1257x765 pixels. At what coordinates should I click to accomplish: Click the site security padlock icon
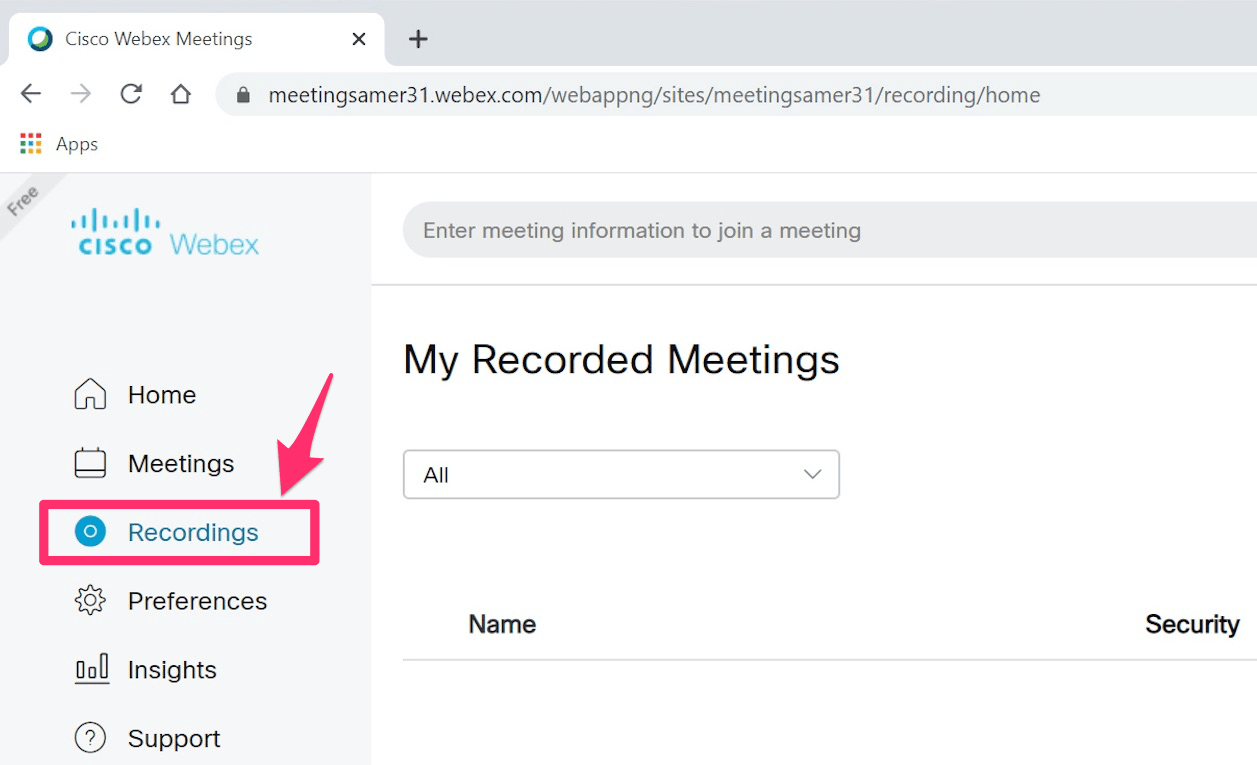pos(242,94)
